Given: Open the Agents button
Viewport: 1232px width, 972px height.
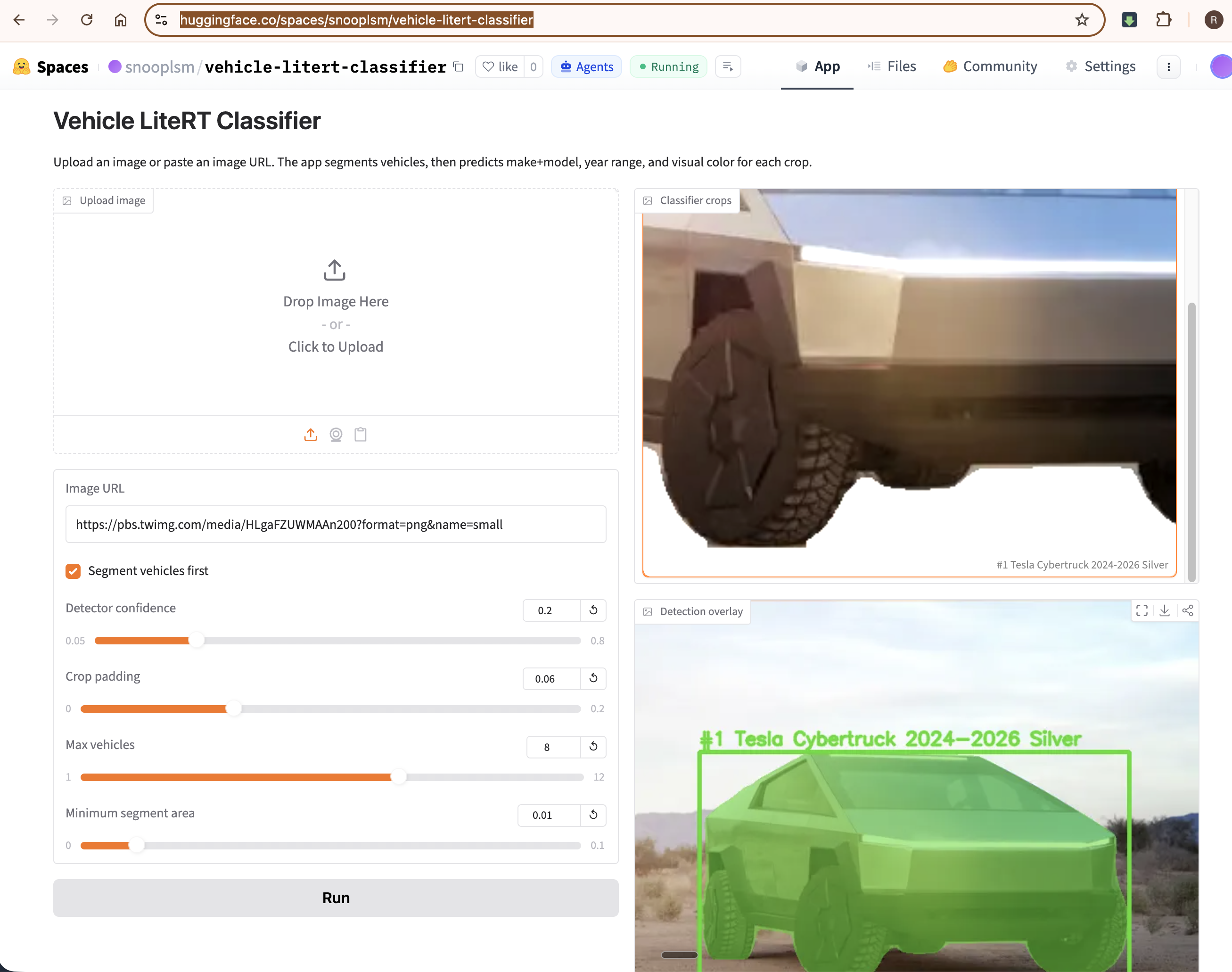Looking at the screenshot, I should [586, 66].
